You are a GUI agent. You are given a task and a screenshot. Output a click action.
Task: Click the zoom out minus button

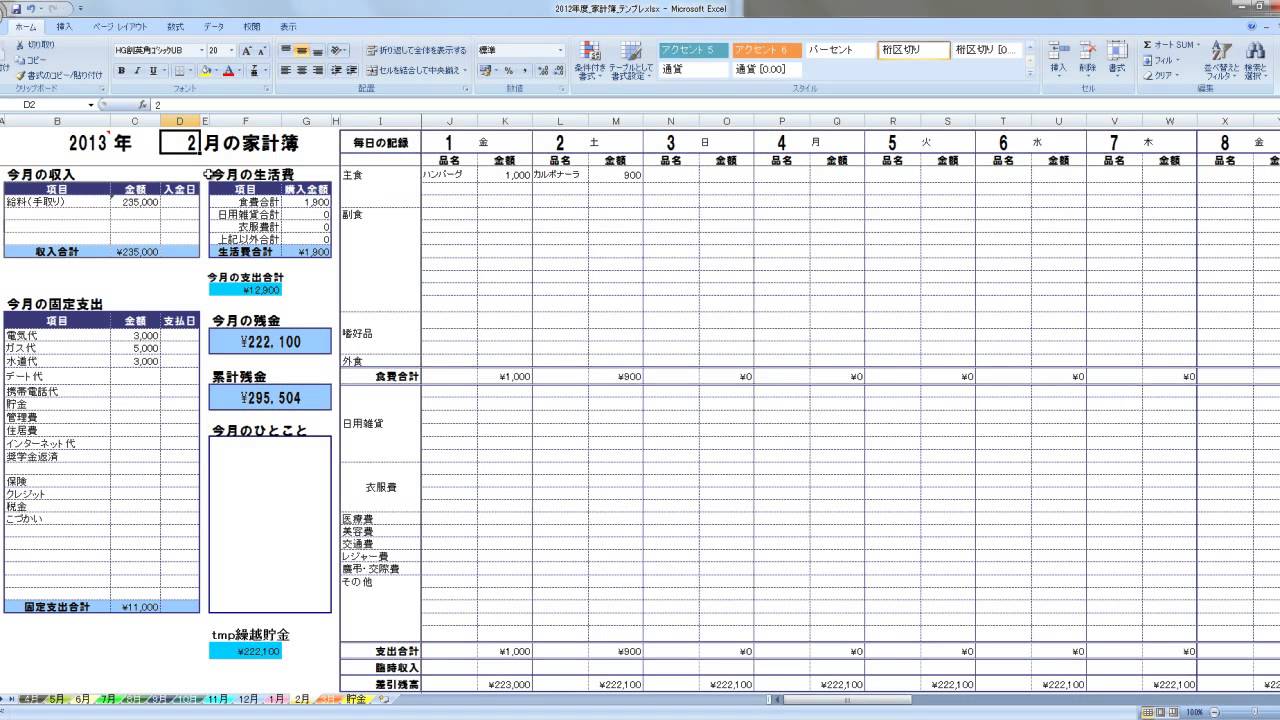1212,712
